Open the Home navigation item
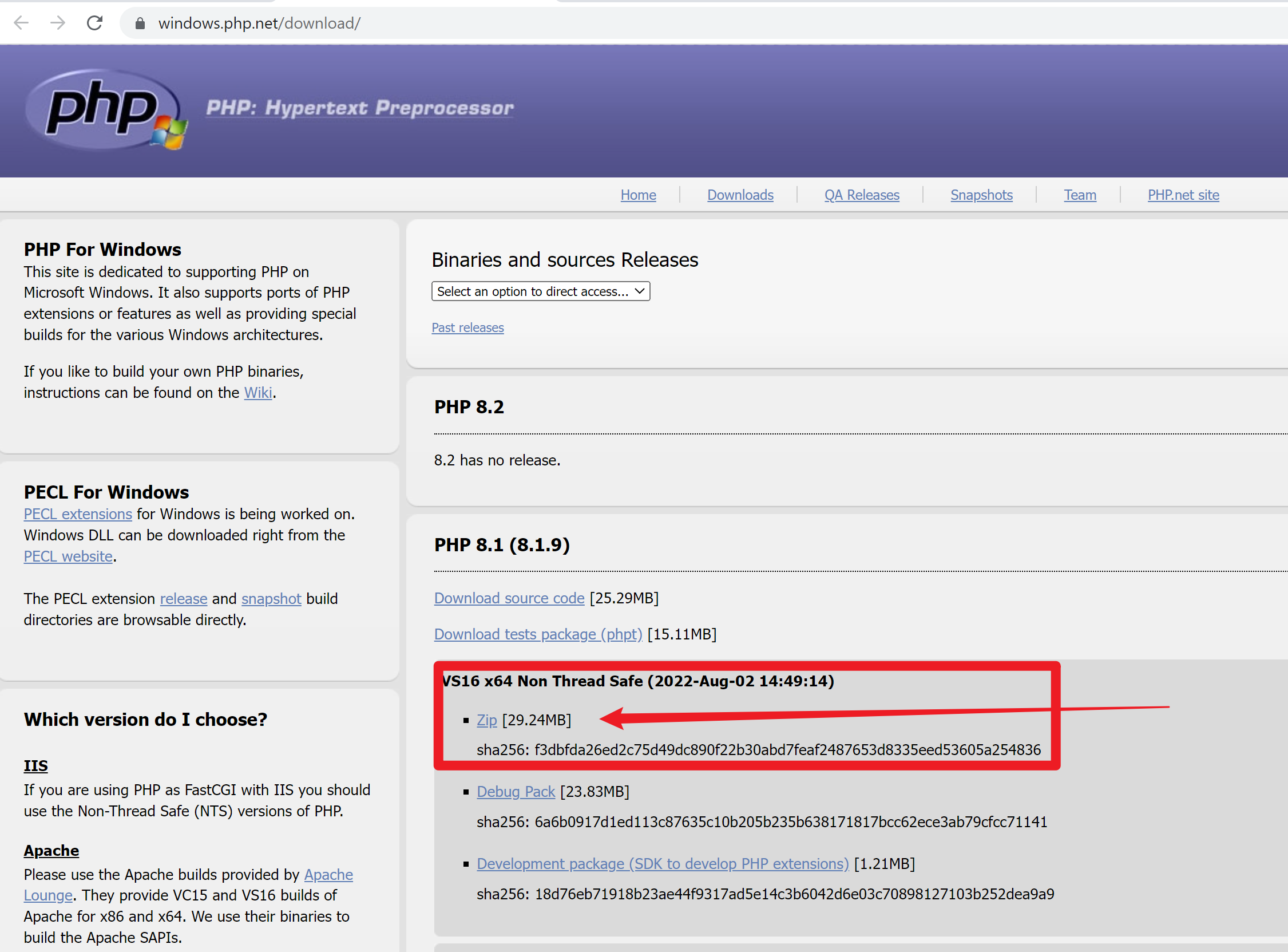1288x952 pixels. pos(637,195)
